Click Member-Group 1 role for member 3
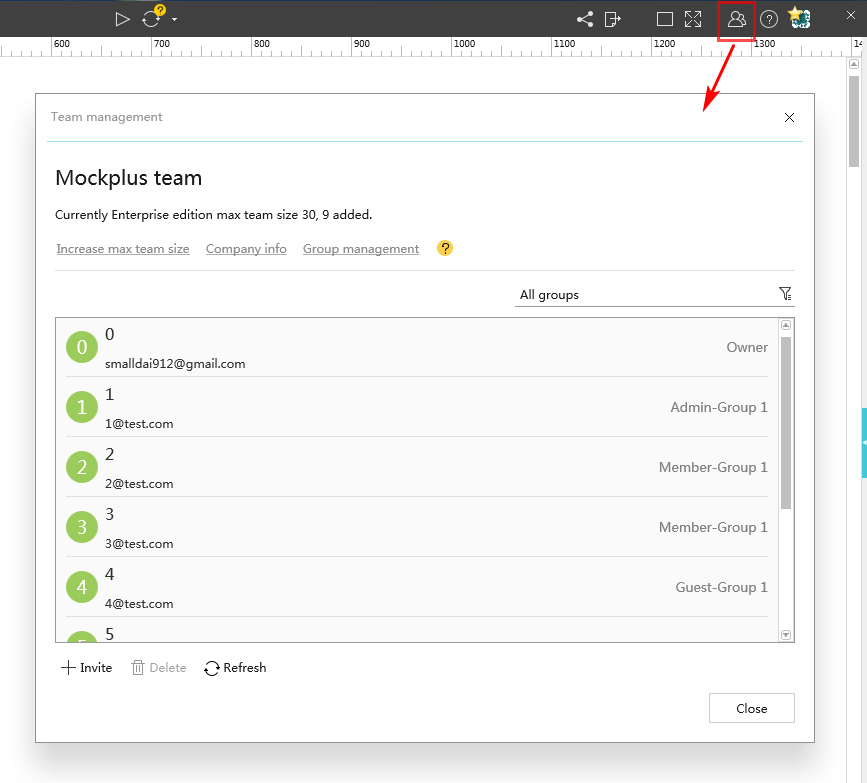 (713, 528)
